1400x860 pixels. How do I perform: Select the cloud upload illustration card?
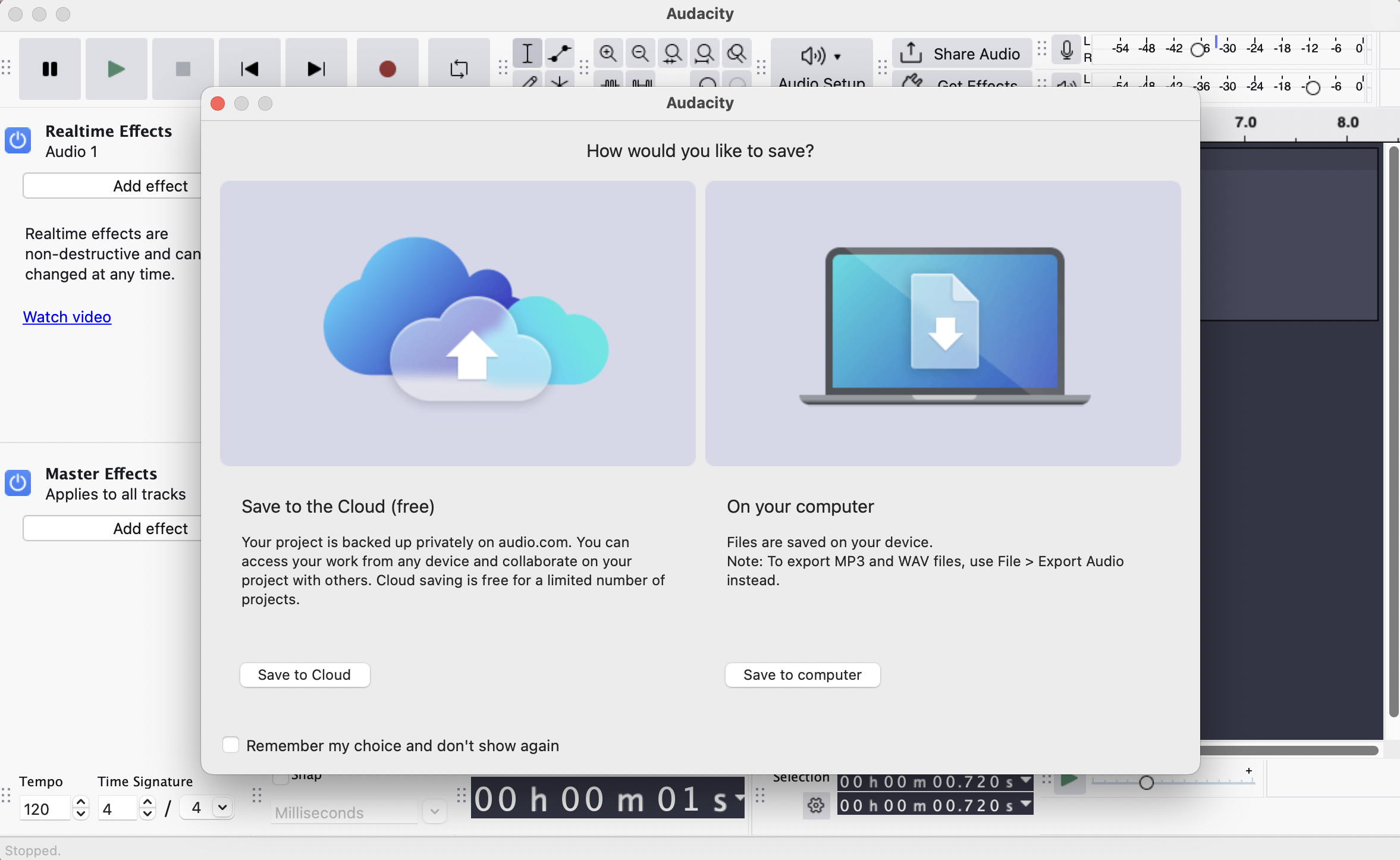click(x=457, y=324)
